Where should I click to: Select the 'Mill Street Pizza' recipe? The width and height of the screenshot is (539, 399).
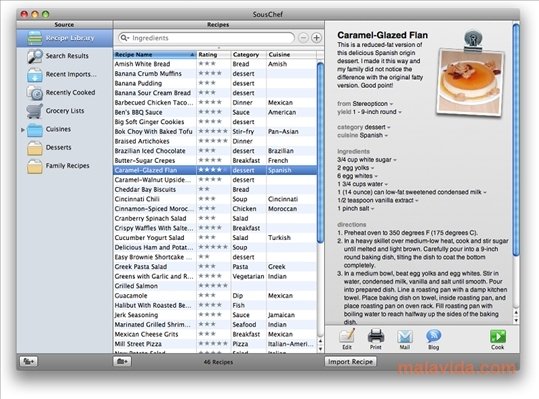click(138, 344)
